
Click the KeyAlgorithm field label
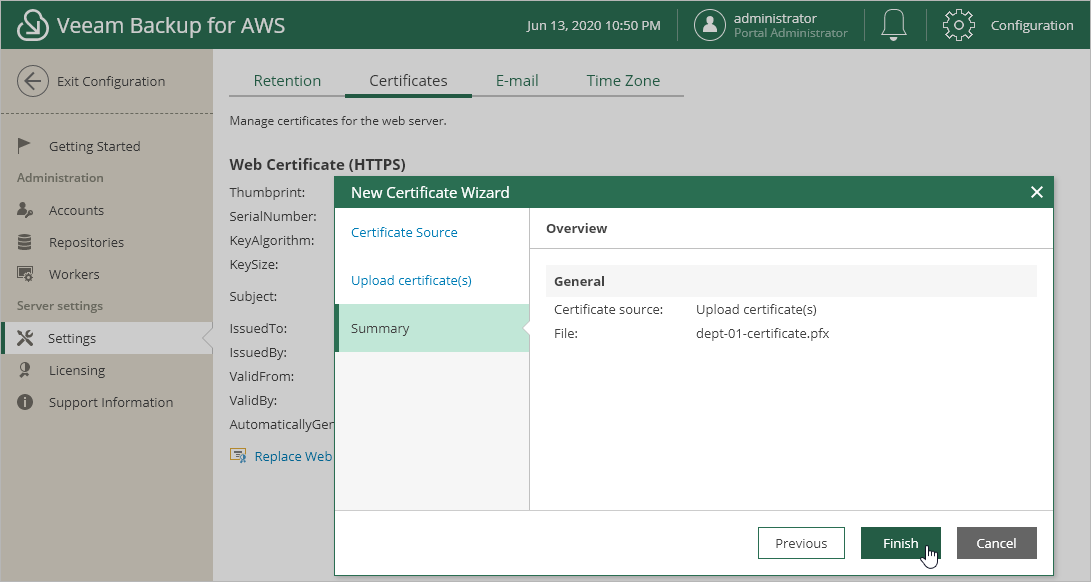click(x=272, y=240)
